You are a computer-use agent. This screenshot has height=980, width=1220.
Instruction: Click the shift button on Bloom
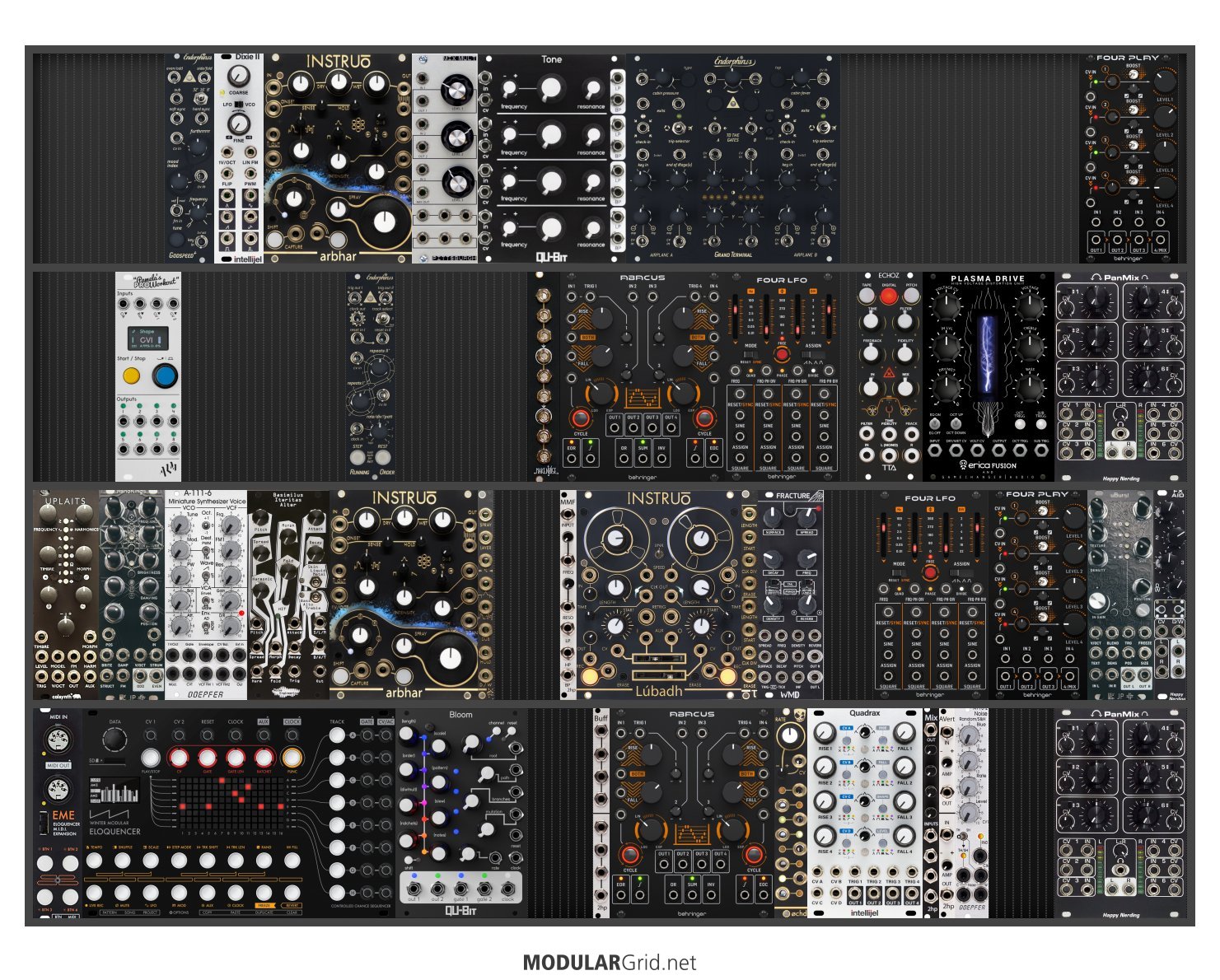(x=409, y=859)
